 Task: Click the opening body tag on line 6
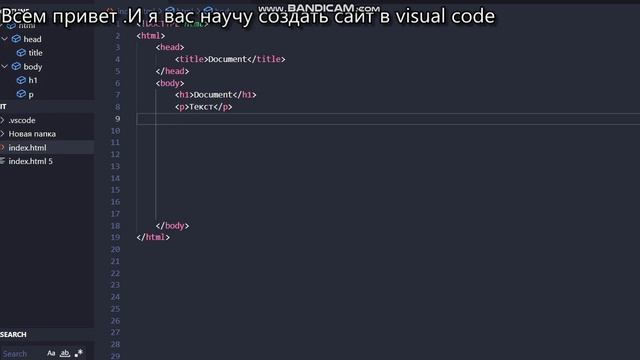(170, 83)
